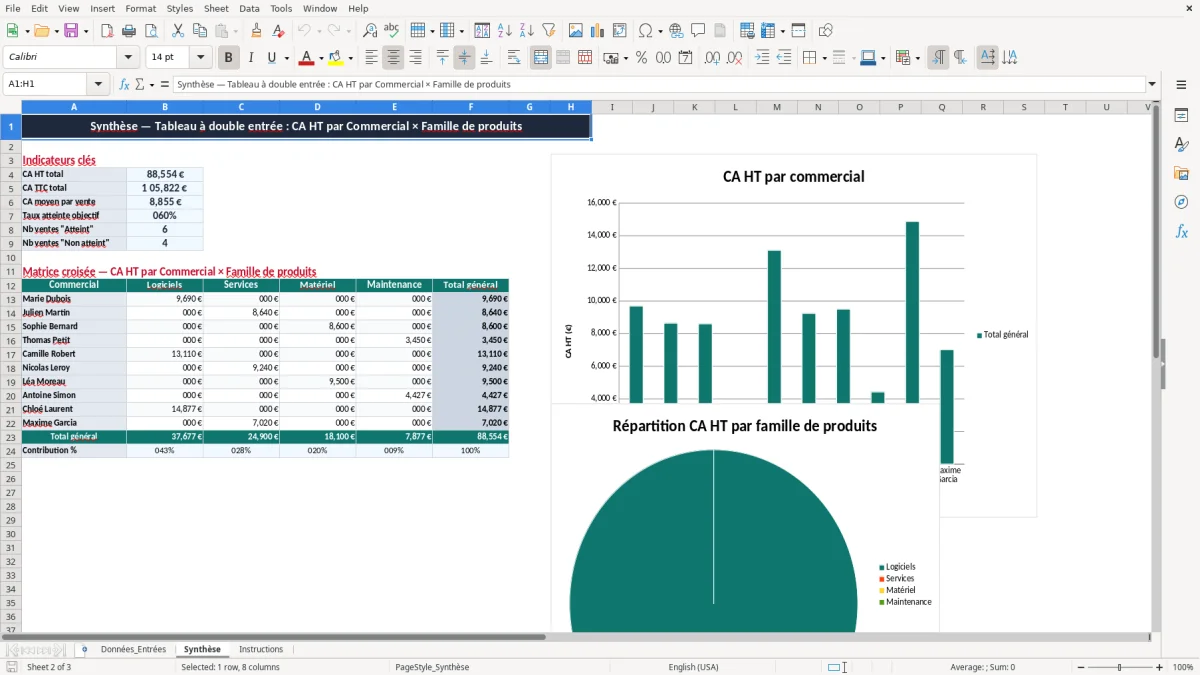Open the Data menu
The height and width of the screenshot is (675, 1200).
249,8
